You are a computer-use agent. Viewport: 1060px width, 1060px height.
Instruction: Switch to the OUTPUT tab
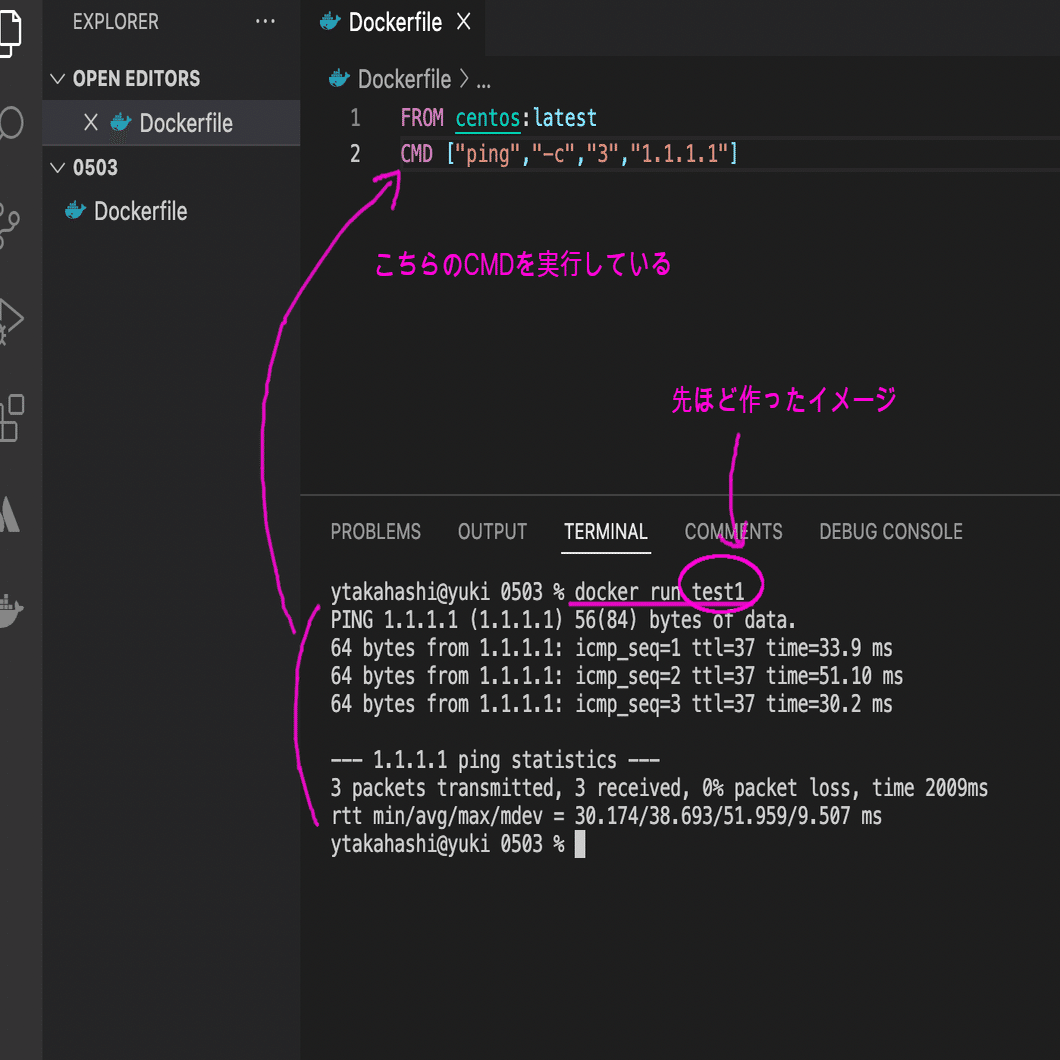pos(492,532)
